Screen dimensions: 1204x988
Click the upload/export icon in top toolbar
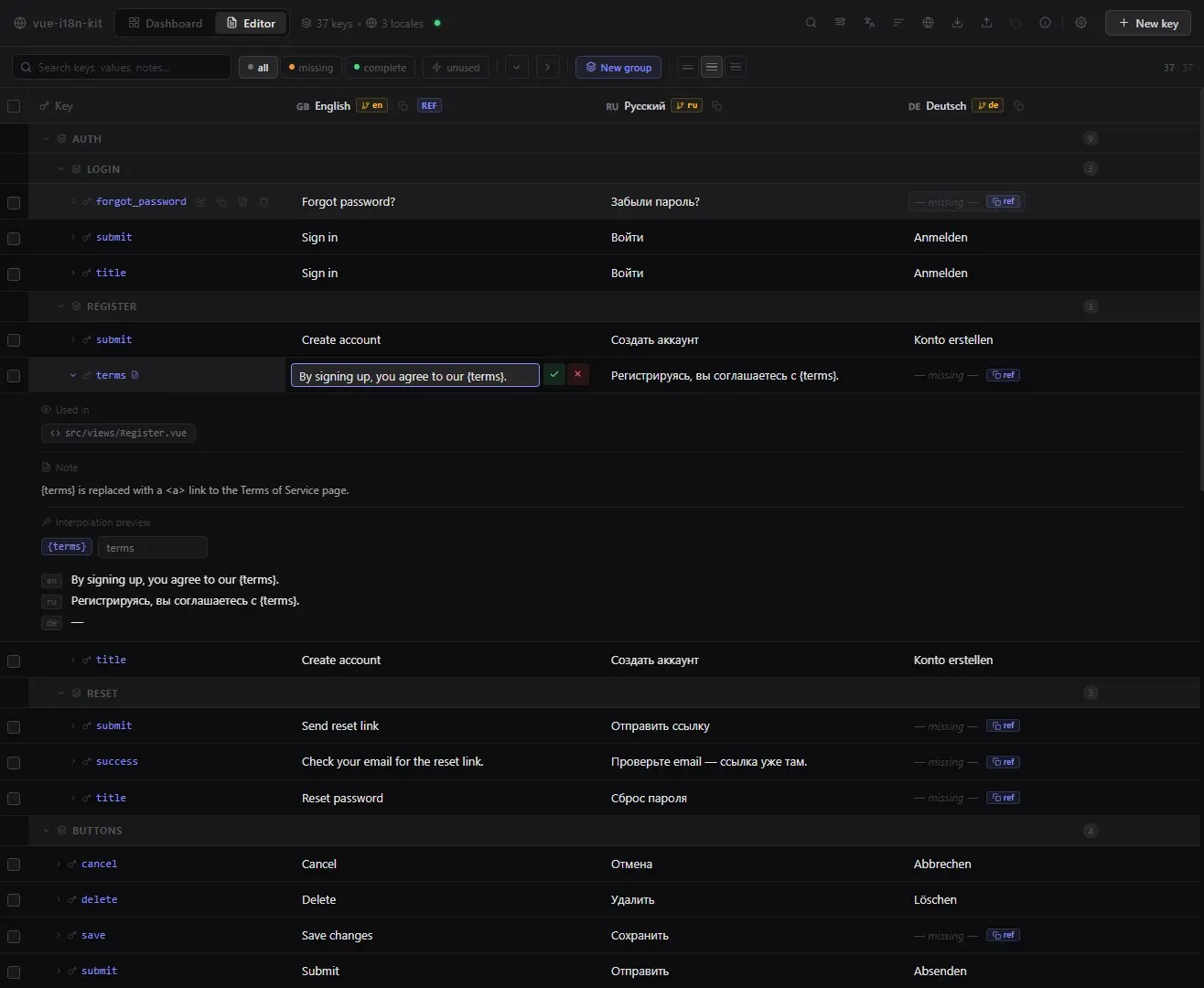pos(986,23)
